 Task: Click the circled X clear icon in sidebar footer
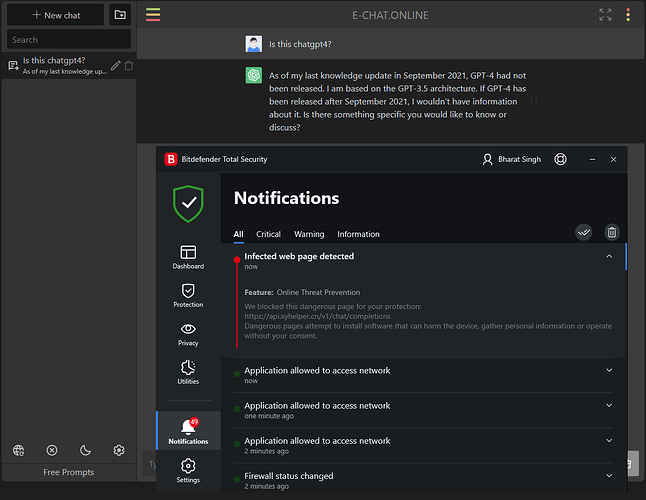pos(52,450)
